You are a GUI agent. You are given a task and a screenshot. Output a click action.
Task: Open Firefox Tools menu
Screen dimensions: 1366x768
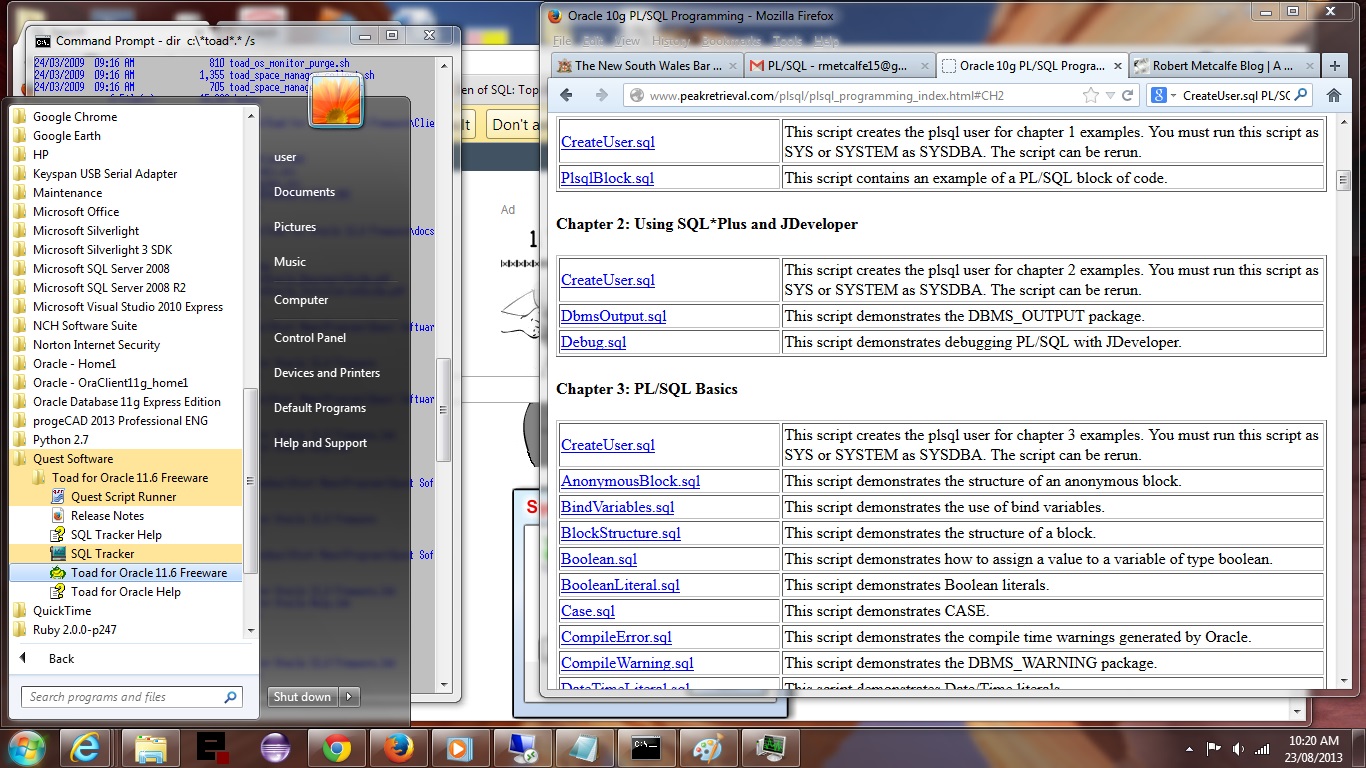click(x=787, y=41)
